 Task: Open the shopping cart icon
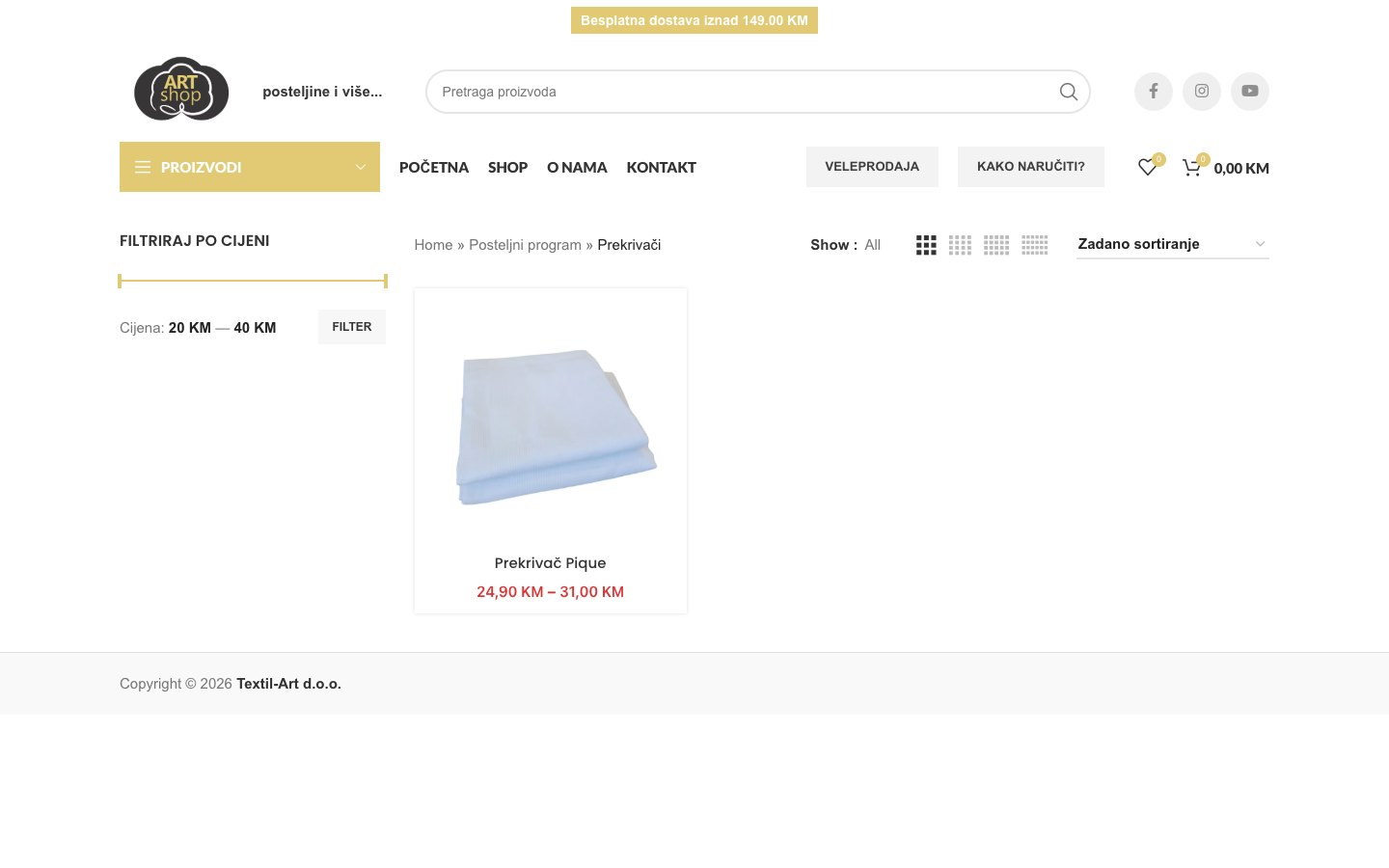point(1192,168)
